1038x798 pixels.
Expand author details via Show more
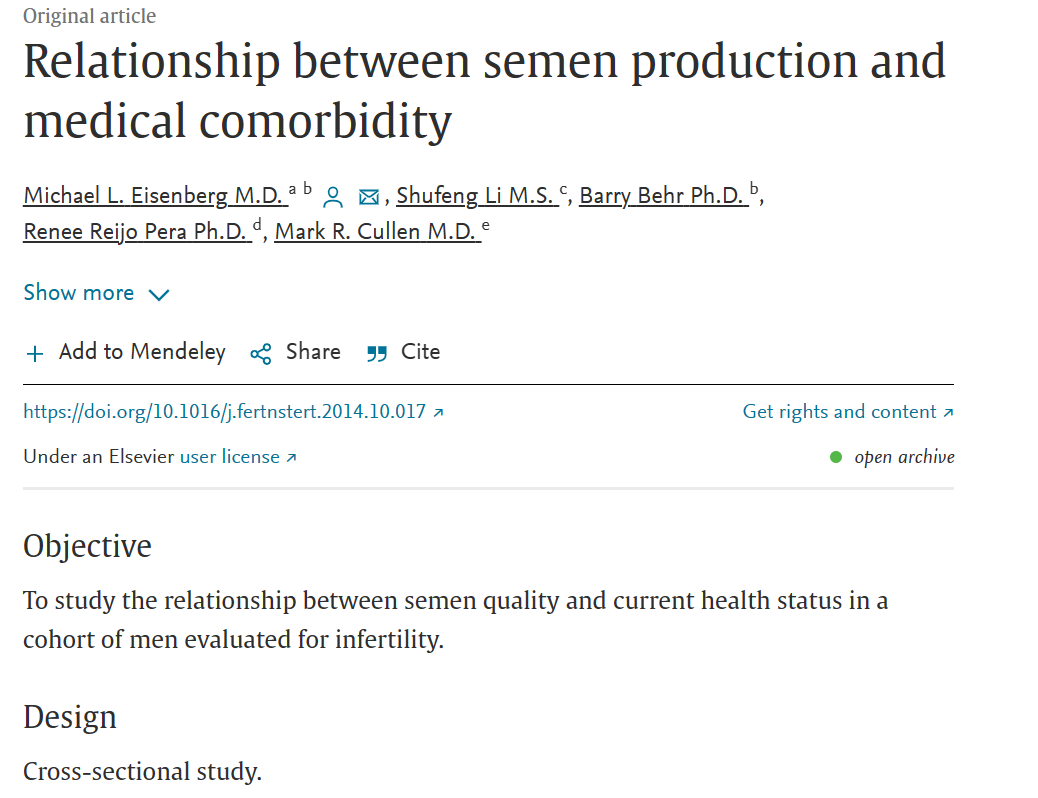click(x=79, y=293)
